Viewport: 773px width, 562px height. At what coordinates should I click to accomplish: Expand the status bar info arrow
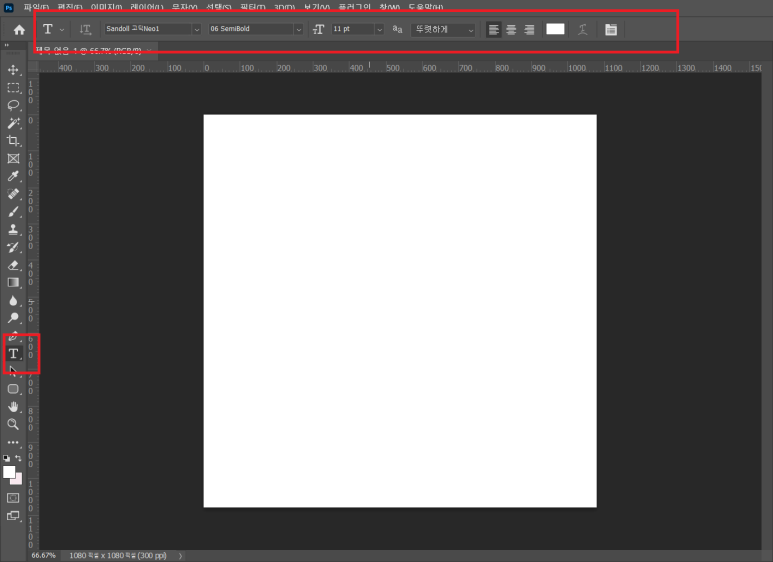tap(180, 556)
